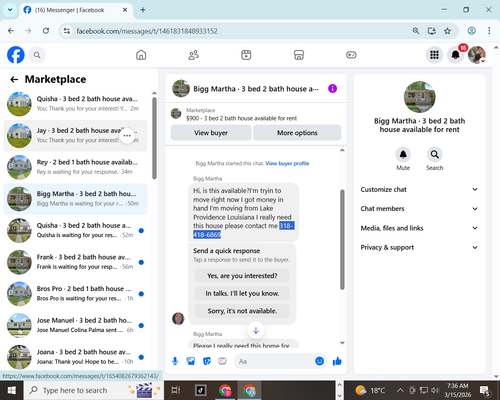
Task: Open Frank 3 bed 2 bath conversation
Action: (x=75, y=262)
